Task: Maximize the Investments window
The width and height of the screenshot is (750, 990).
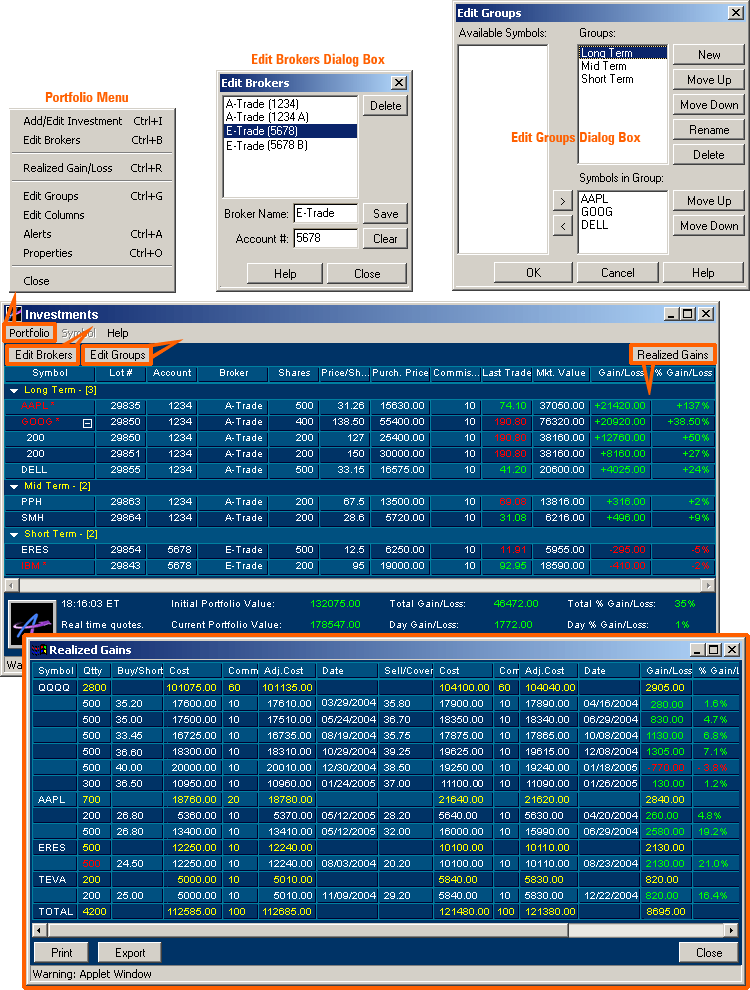Action: tap(688, 314)
